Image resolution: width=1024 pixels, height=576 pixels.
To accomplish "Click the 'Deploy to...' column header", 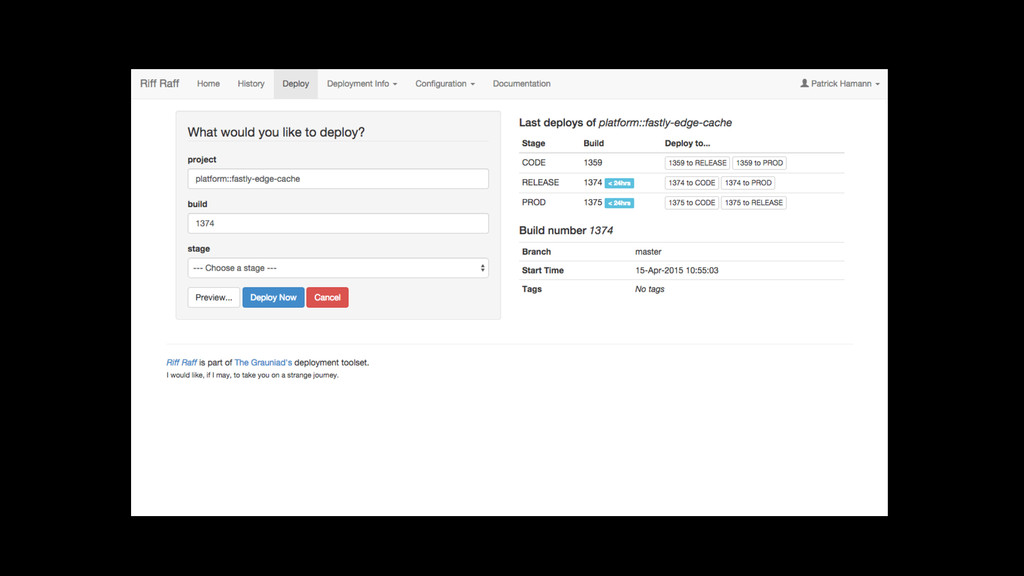I will coord(687,143).
